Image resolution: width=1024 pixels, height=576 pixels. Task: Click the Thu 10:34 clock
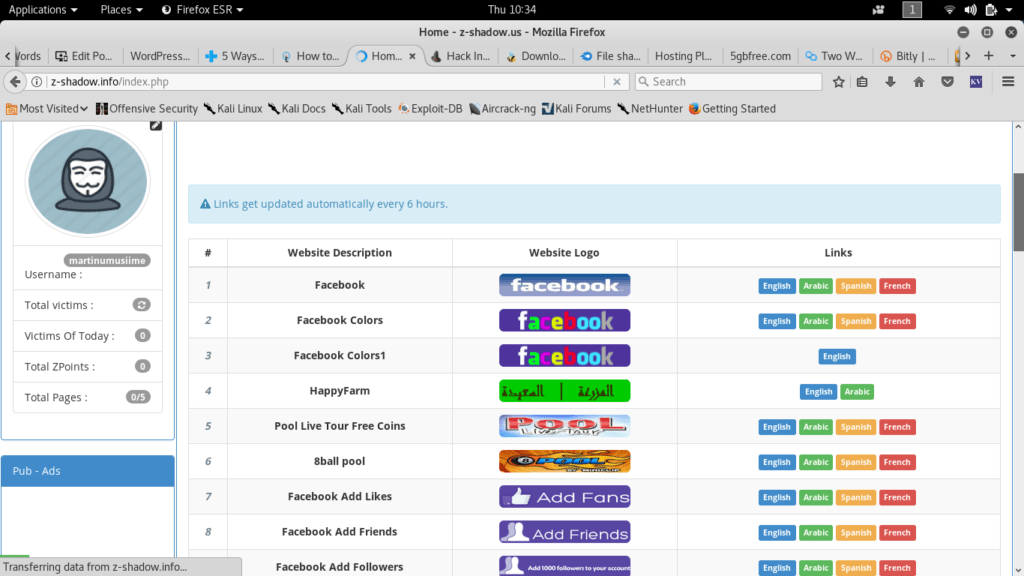tap(512, 10)
